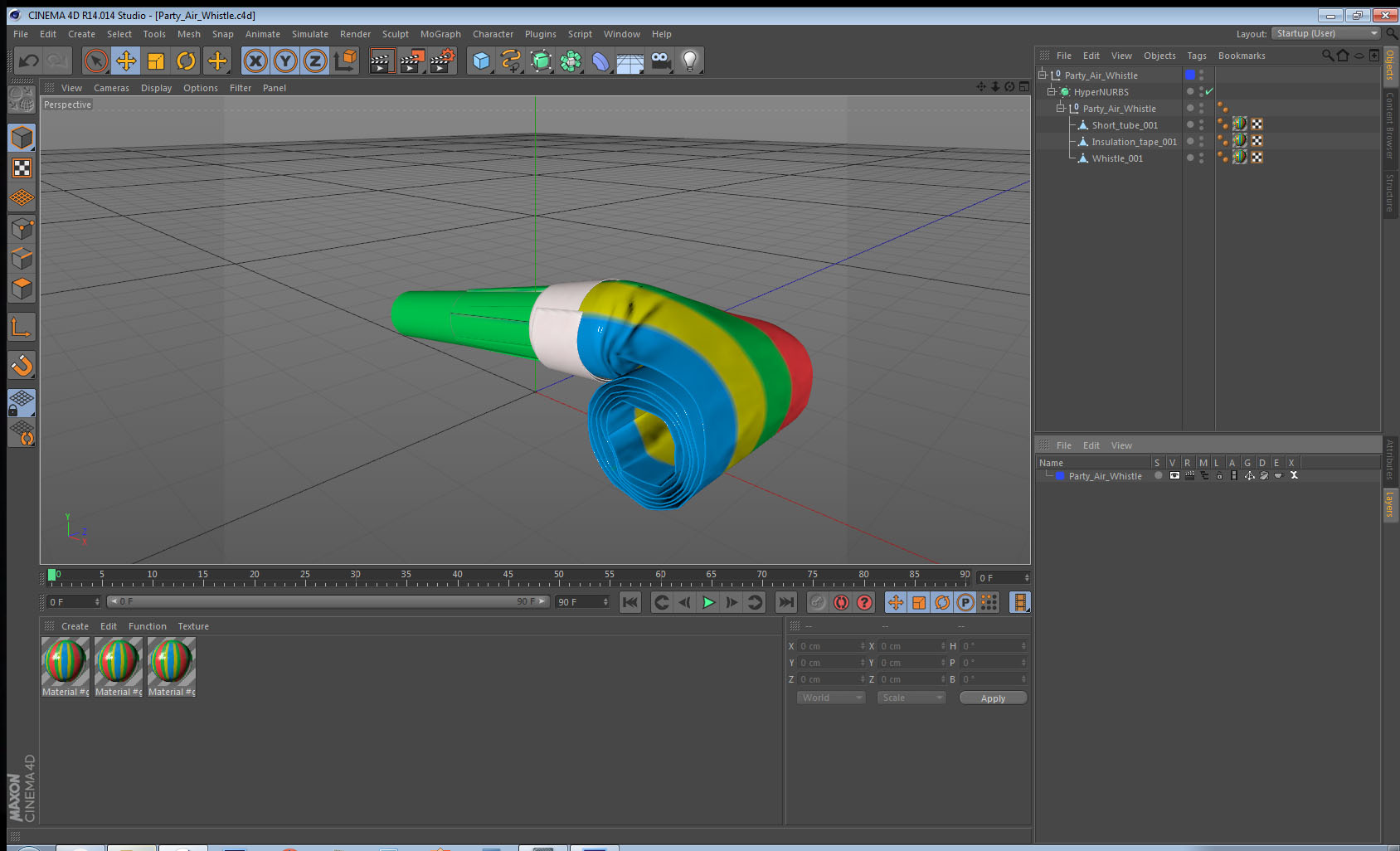
Task: Open the Character menu
Action: tap(493, 34)
